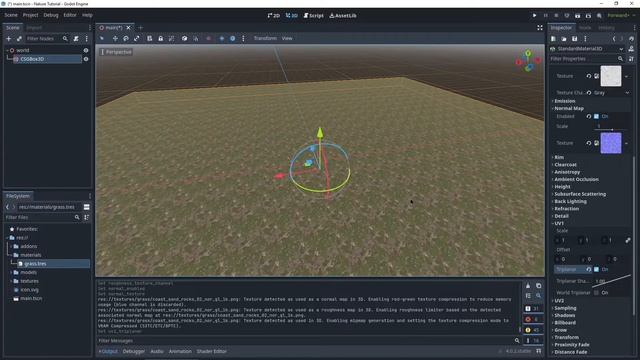Switch to the Script workspace
This screenshot has height=360, width=640.
click(x=313, y=16)
